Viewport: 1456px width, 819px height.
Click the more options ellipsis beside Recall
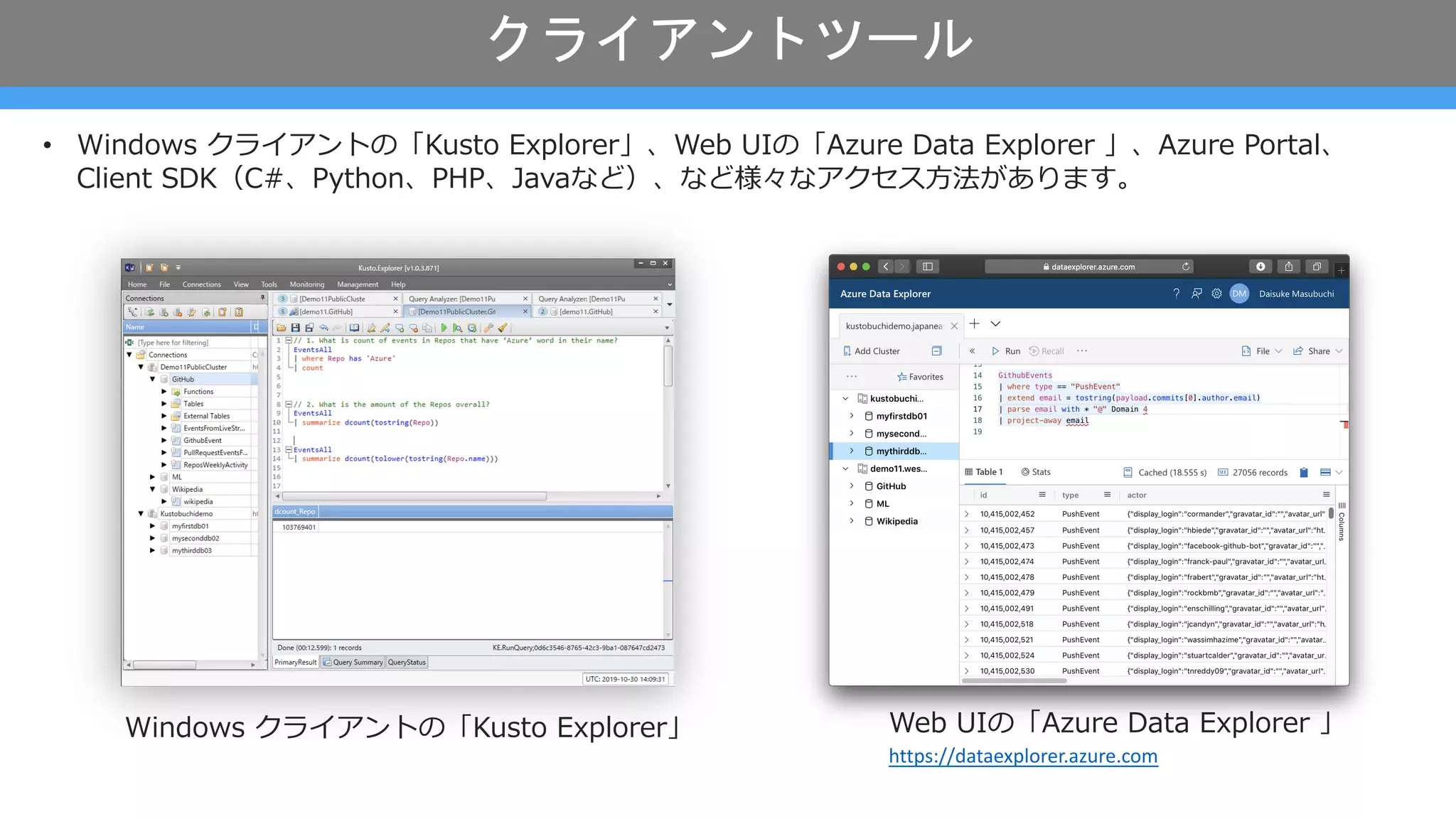[x=1082, y=350]
